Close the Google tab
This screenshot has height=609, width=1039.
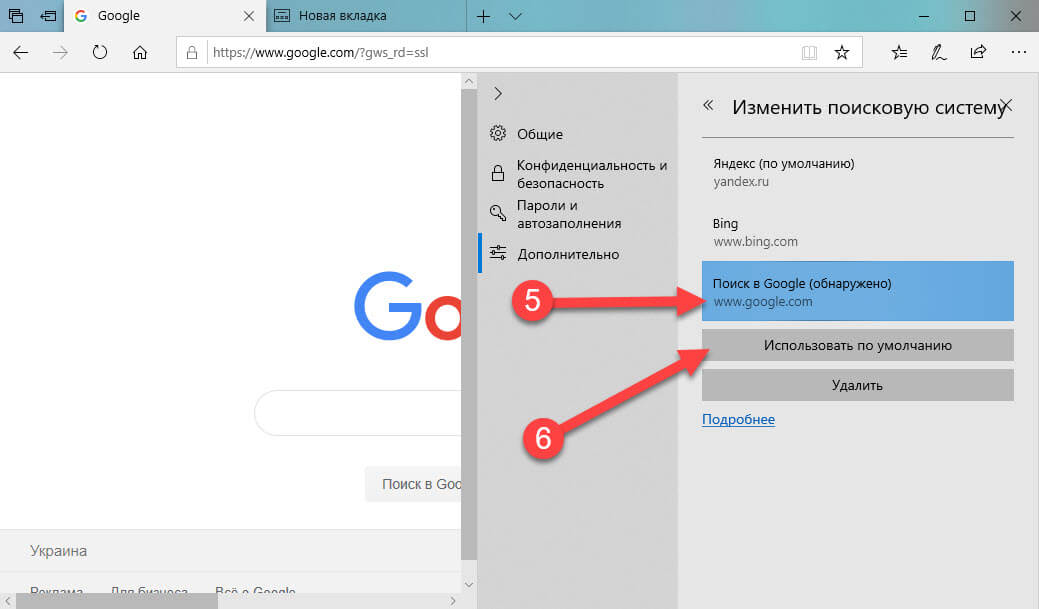tap(249, 16)
